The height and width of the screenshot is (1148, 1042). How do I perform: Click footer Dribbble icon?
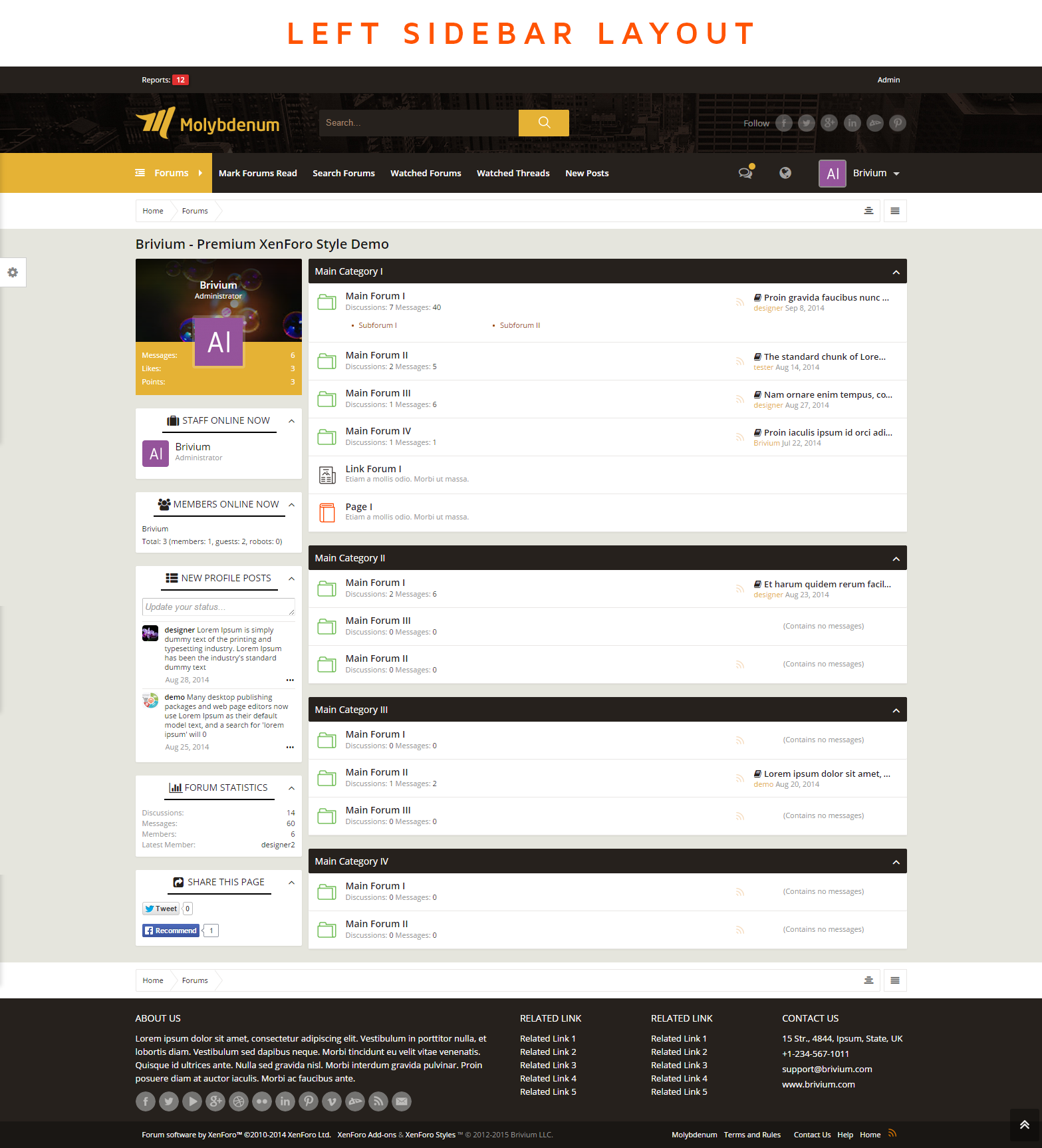coord(239,1101)
